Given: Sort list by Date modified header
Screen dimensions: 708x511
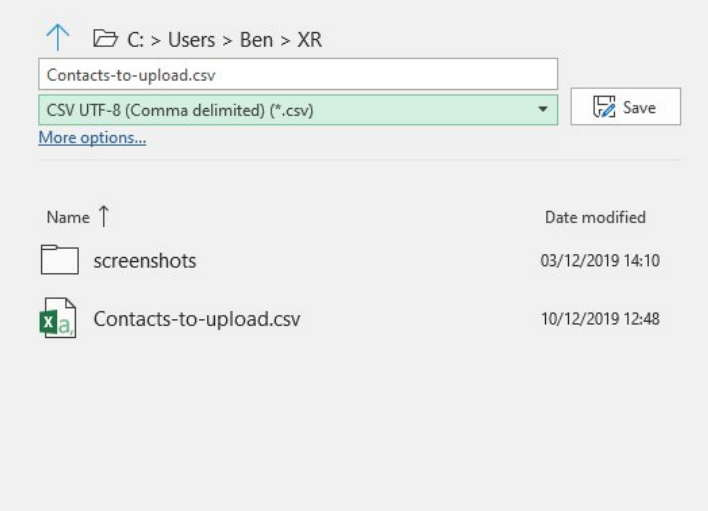Looking at the screenshot, I should point(595,217).
